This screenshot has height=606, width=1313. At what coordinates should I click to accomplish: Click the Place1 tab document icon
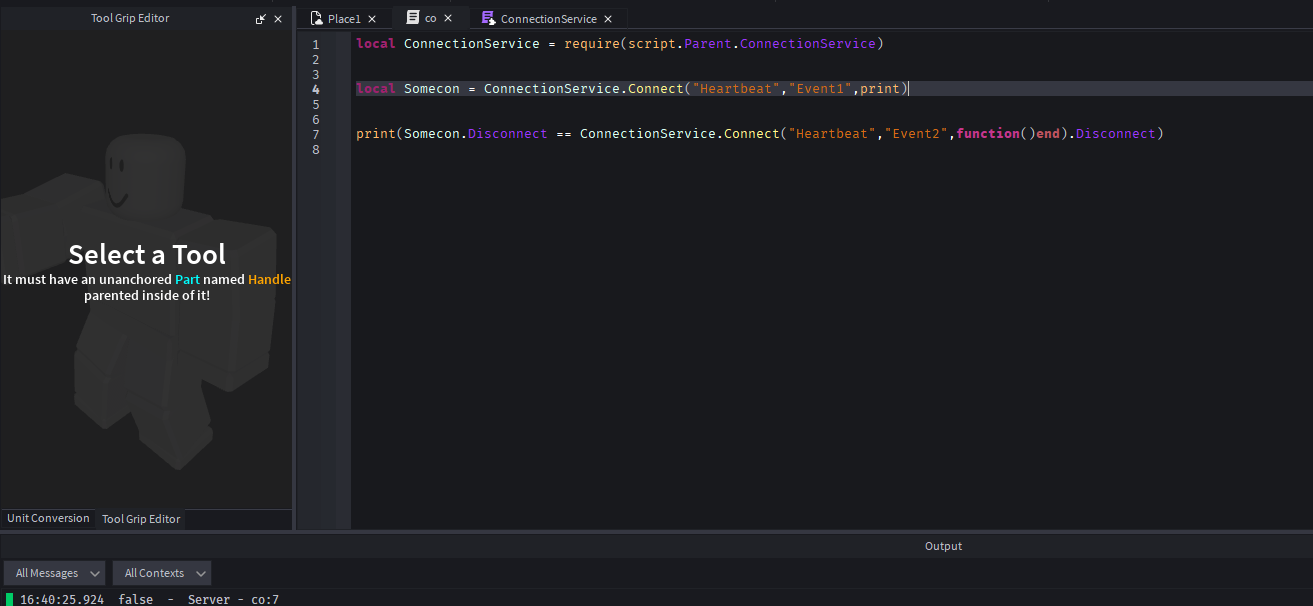click(316, 19)
